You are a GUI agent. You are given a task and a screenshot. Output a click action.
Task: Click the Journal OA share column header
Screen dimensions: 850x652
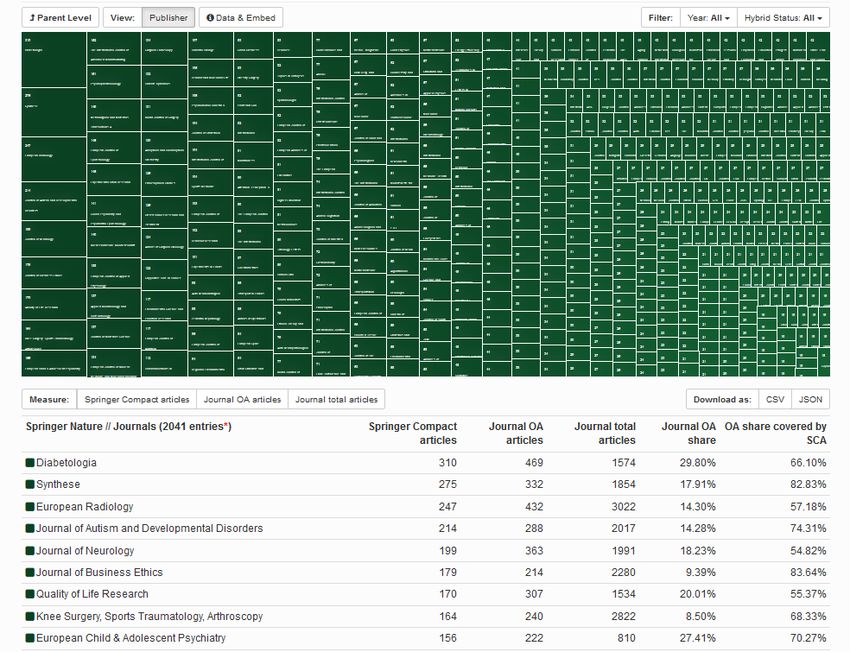(x=688, y=433)
